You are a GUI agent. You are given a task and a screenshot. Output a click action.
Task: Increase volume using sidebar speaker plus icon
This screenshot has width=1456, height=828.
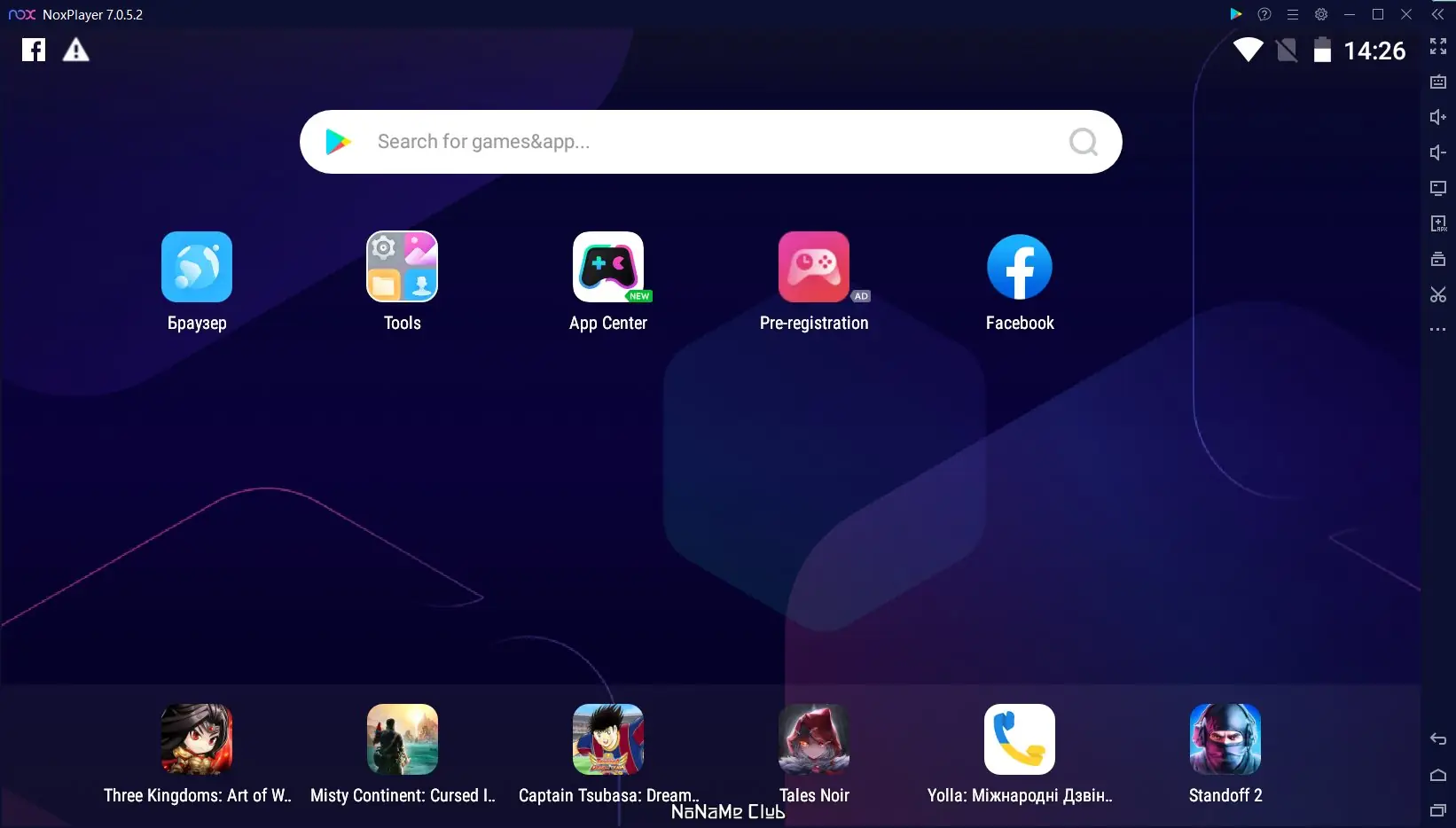click(1438, 117)
